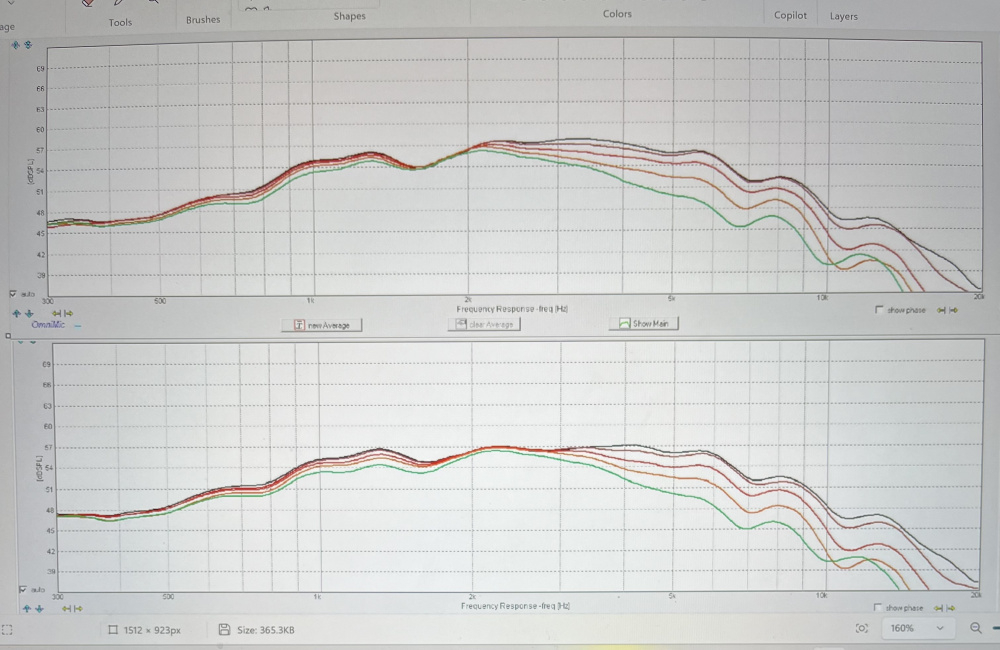Toggle auto checkbox on upper graph
1000x650 pixels.
[12, 294]
